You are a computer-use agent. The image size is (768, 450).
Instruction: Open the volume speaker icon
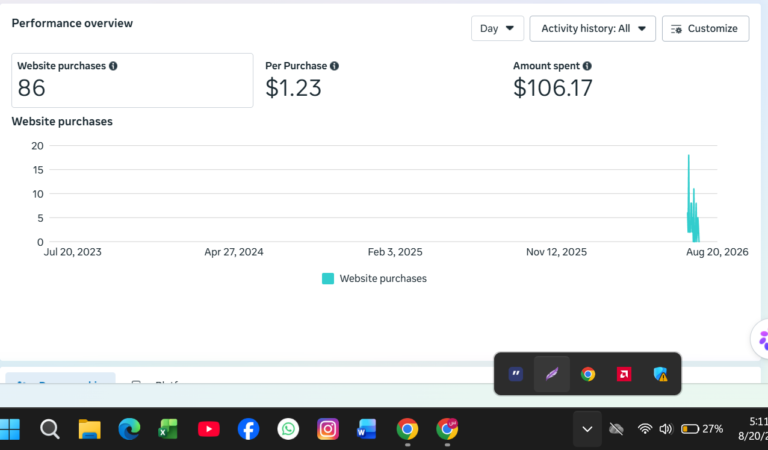click(x=666, y=429)
